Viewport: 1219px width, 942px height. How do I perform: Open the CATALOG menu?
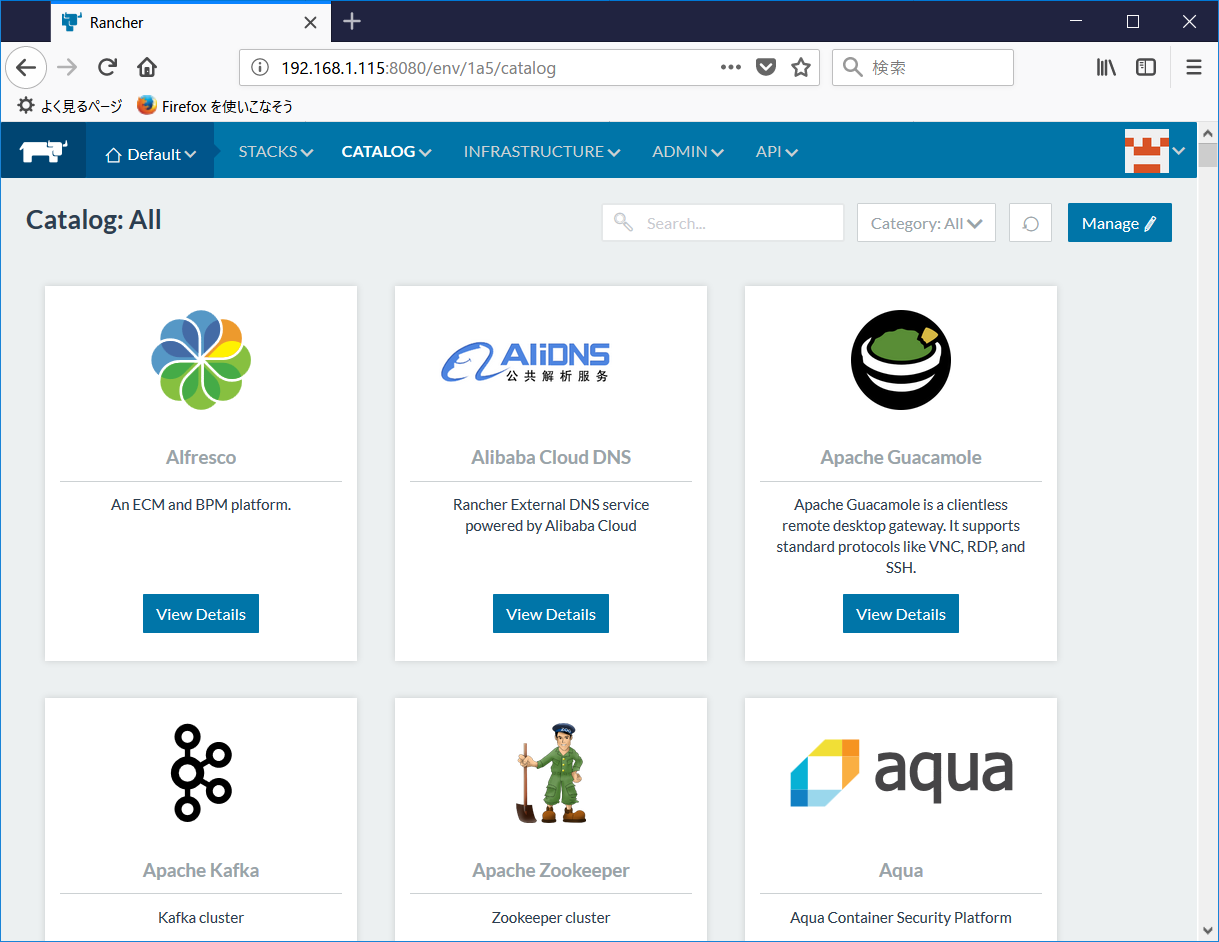click(386, 152)
